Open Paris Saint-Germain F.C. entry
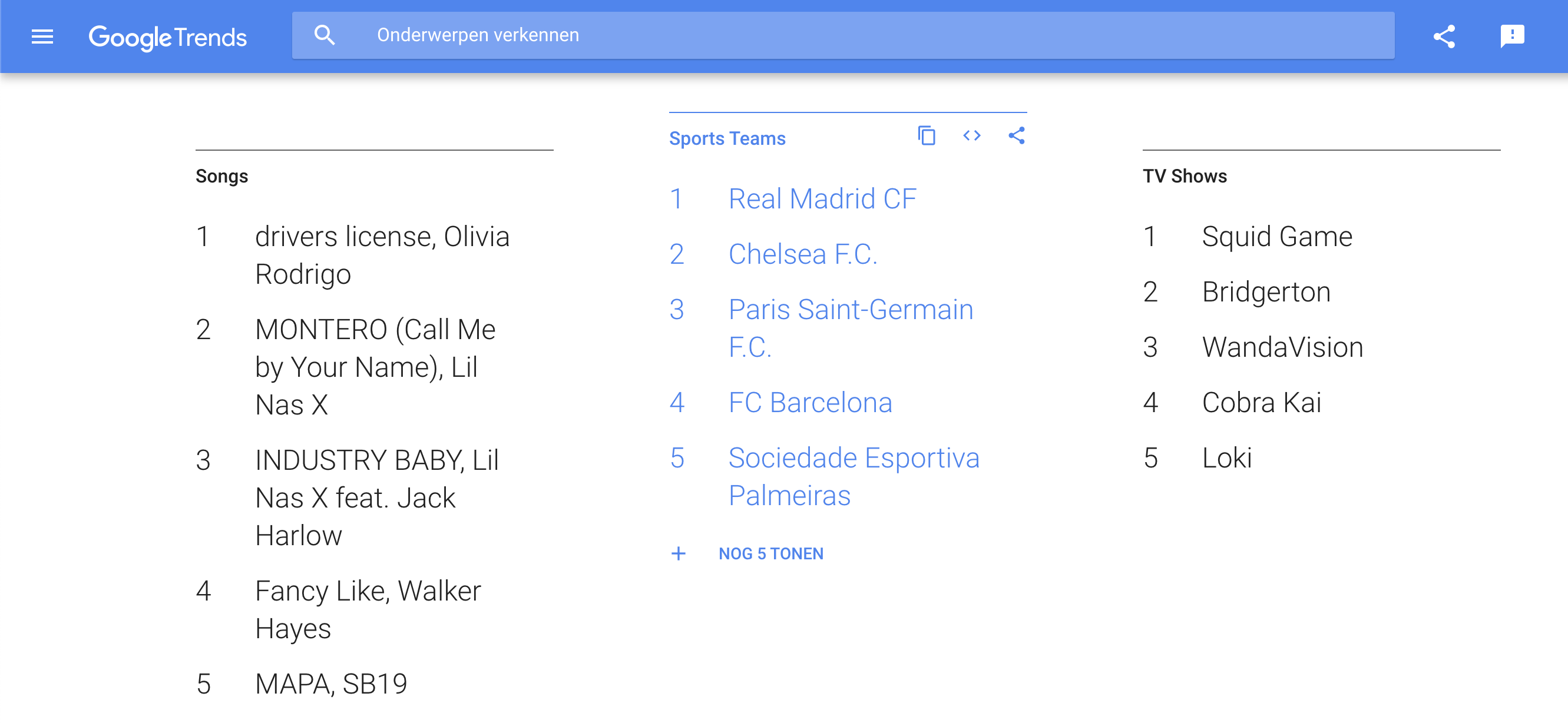This screenshot has width=1568, height=723. point(851,328)
